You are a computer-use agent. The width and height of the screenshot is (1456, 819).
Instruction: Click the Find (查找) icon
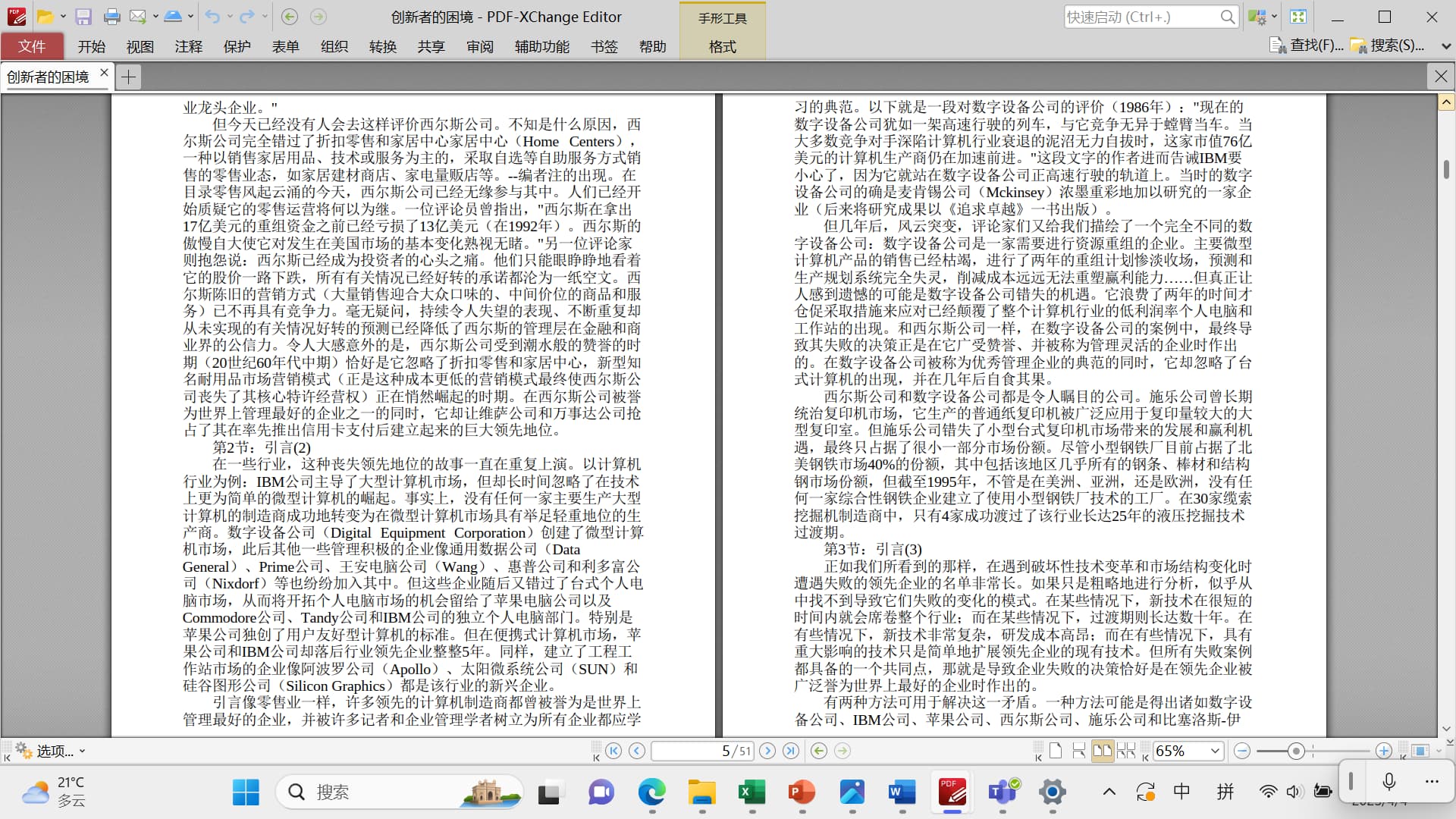[x=1279, y=45]
